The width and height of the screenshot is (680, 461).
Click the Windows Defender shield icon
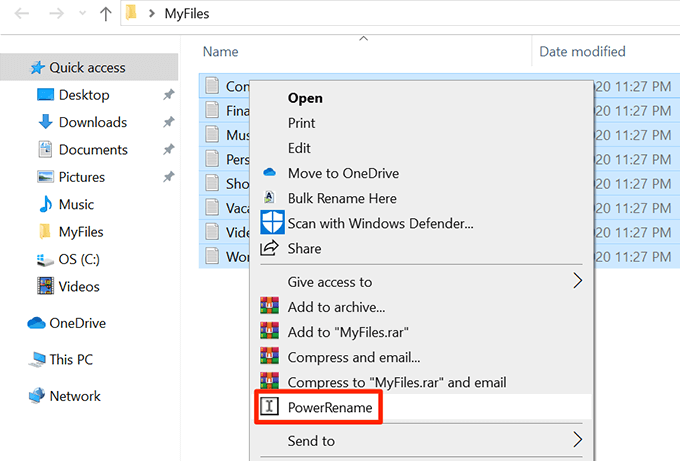click(x=271, y=223)
